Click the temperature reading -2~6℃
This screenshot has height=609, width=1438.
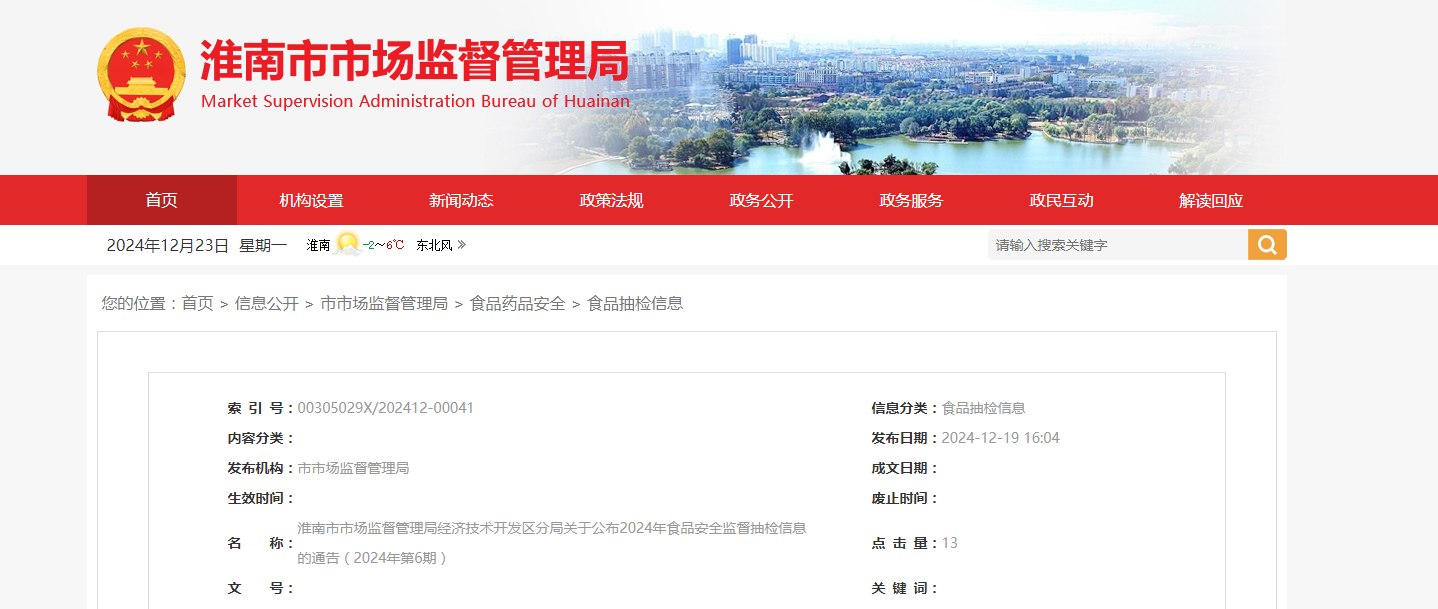click(x=384, y=245)
